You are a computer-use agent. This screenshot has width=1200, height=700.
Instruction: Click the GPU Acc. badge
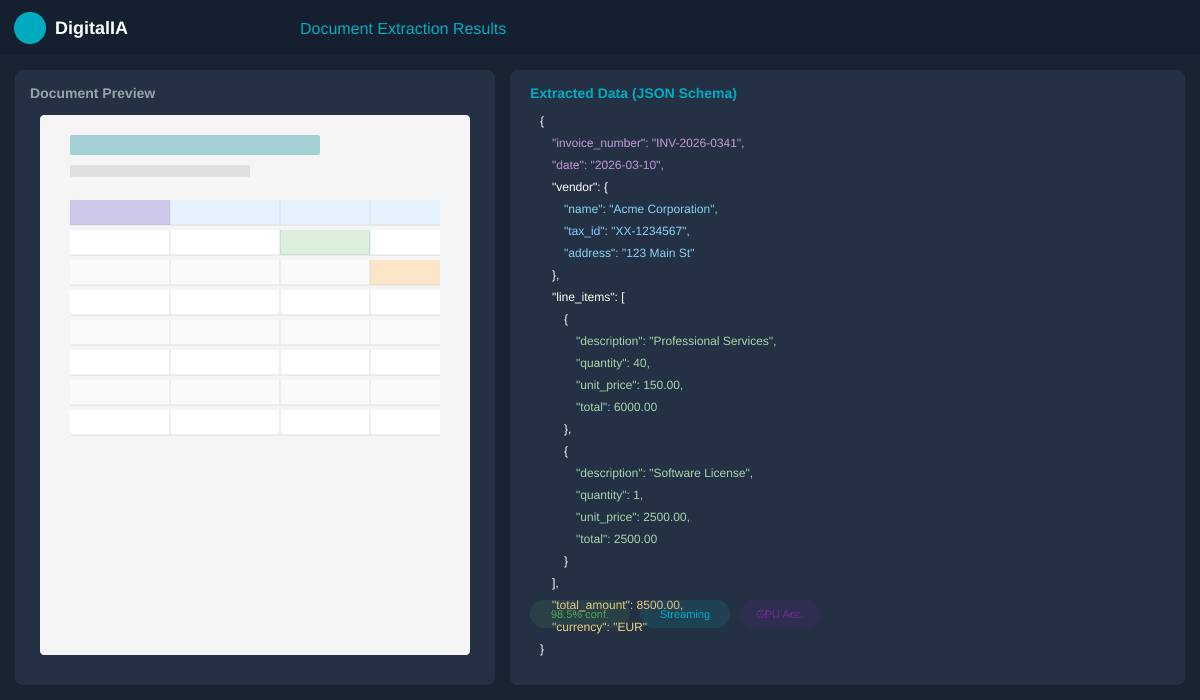pos(779,614)
